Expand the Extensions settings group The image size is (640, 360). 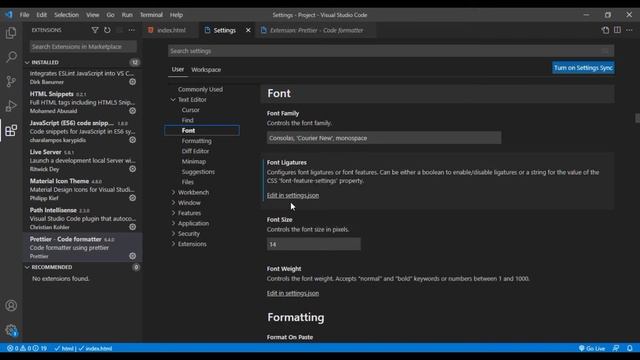coord(173,244)
